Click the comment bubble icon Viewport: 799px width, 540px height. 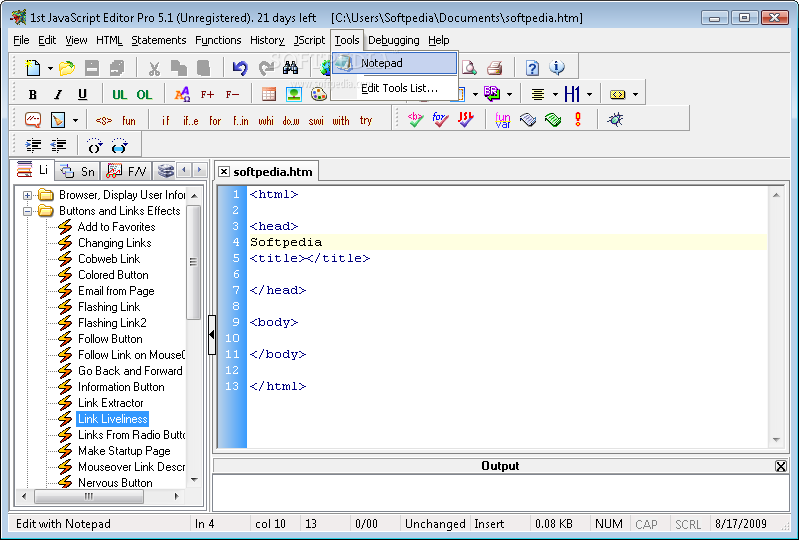click(33, 120)
